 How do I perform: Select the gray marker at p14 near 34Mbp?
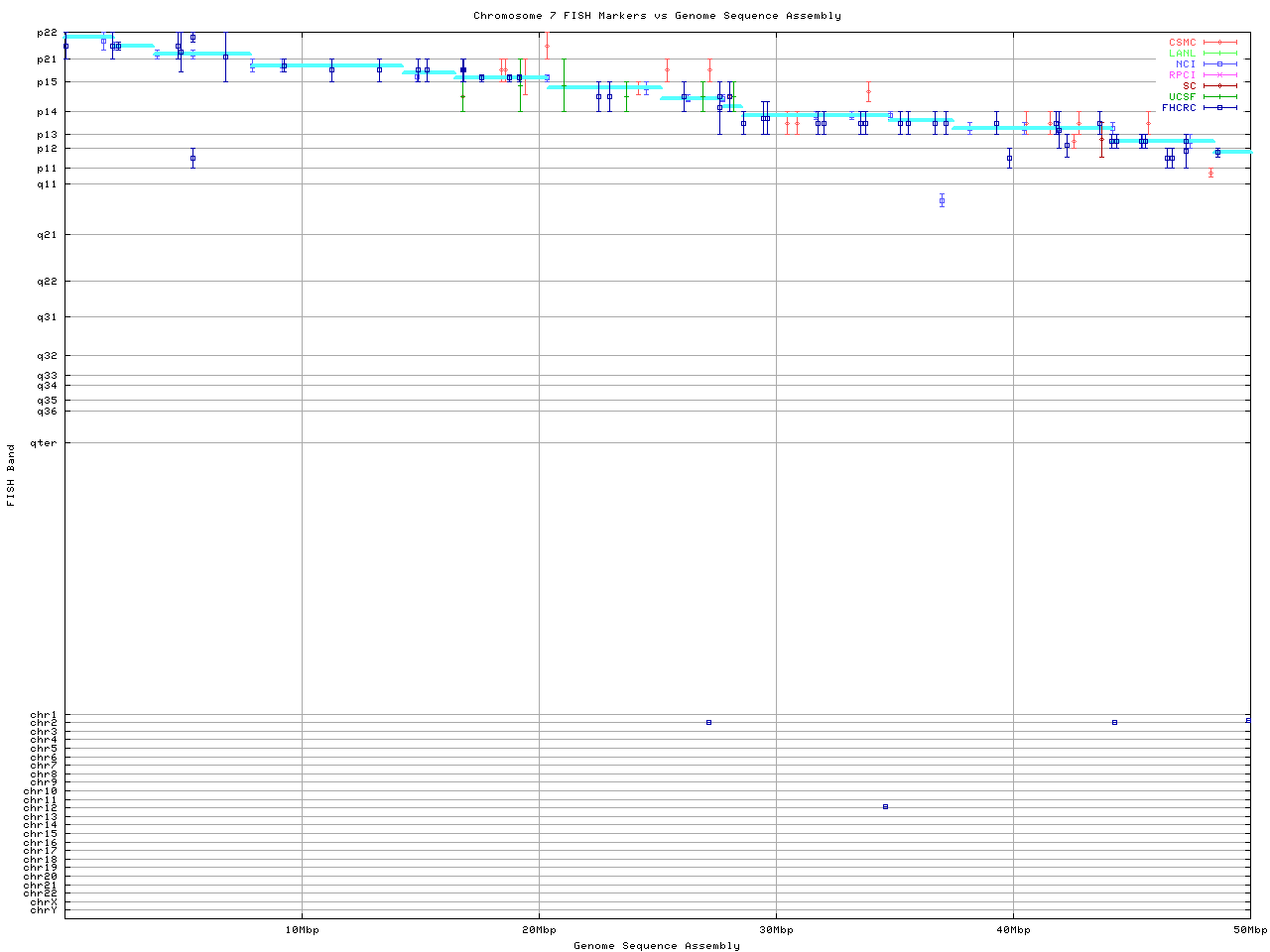(x=868, y=92)
